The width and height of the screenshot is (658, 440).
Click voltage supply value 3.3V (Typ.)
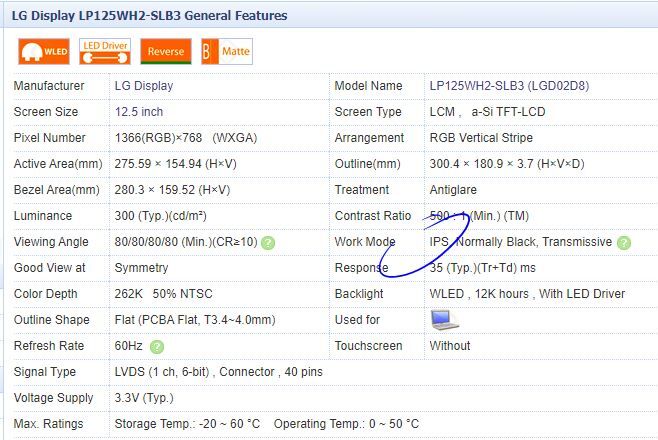(144, 398)
